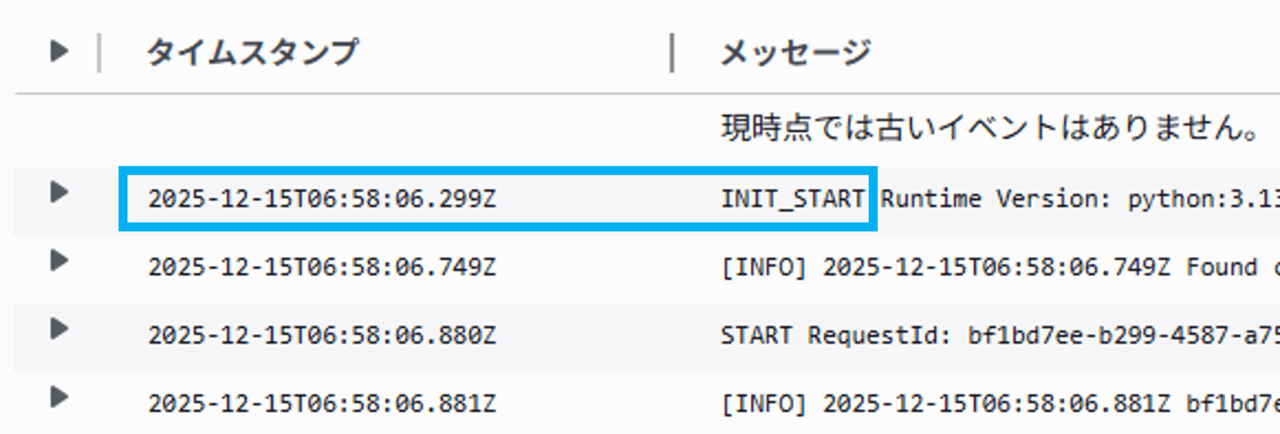Click the divider left of タイムスタンプ header

(98, 52)
